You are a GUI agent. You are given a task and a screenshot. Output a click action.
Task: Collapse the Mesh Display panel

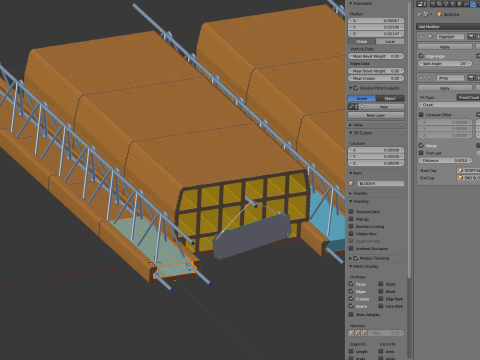click(x=351, y=266)
